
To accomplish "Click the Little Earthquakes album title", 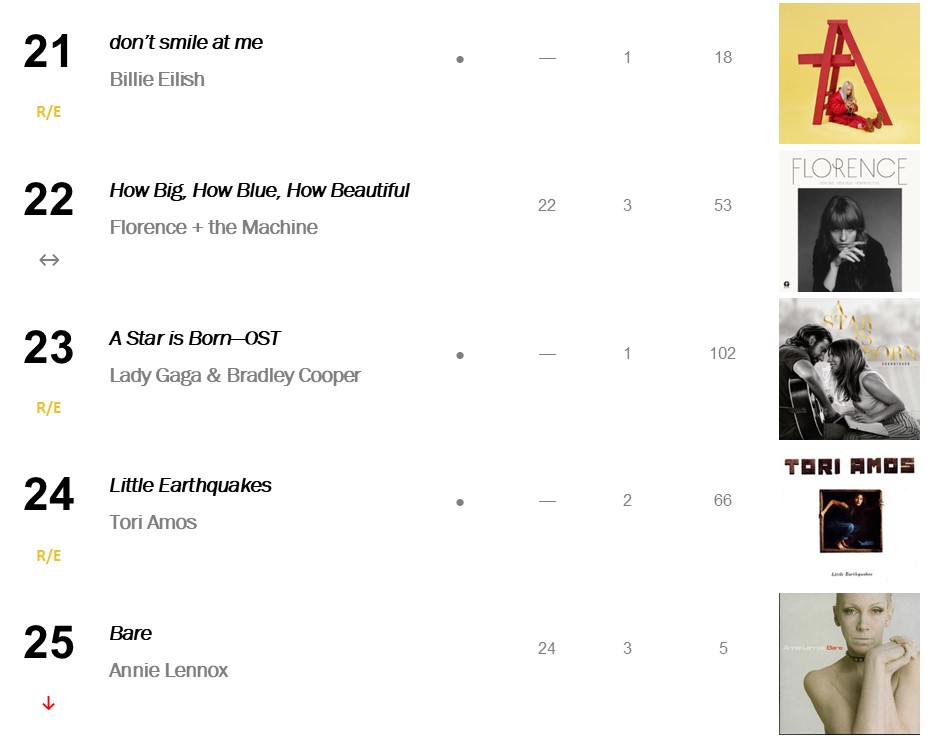I will [190, 486].
